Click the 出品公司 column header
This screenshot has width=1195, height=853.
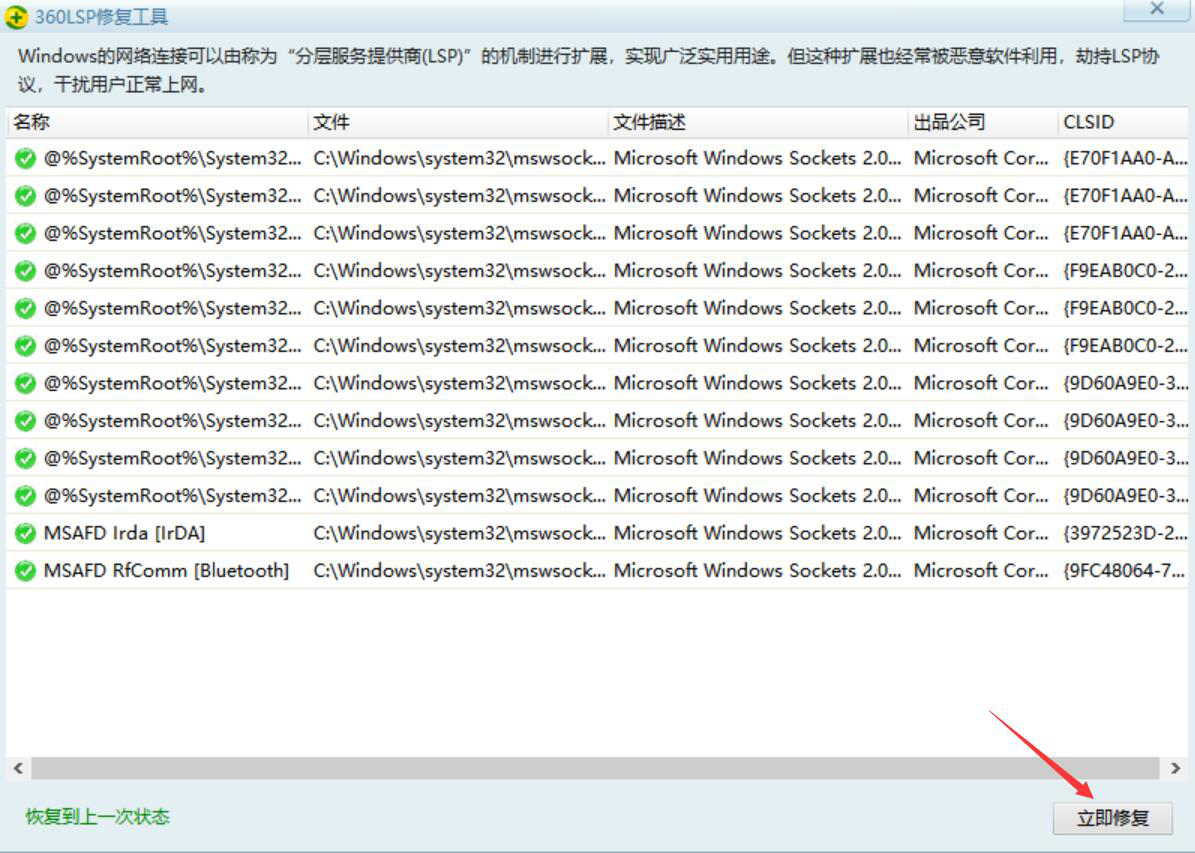(982, 122)
